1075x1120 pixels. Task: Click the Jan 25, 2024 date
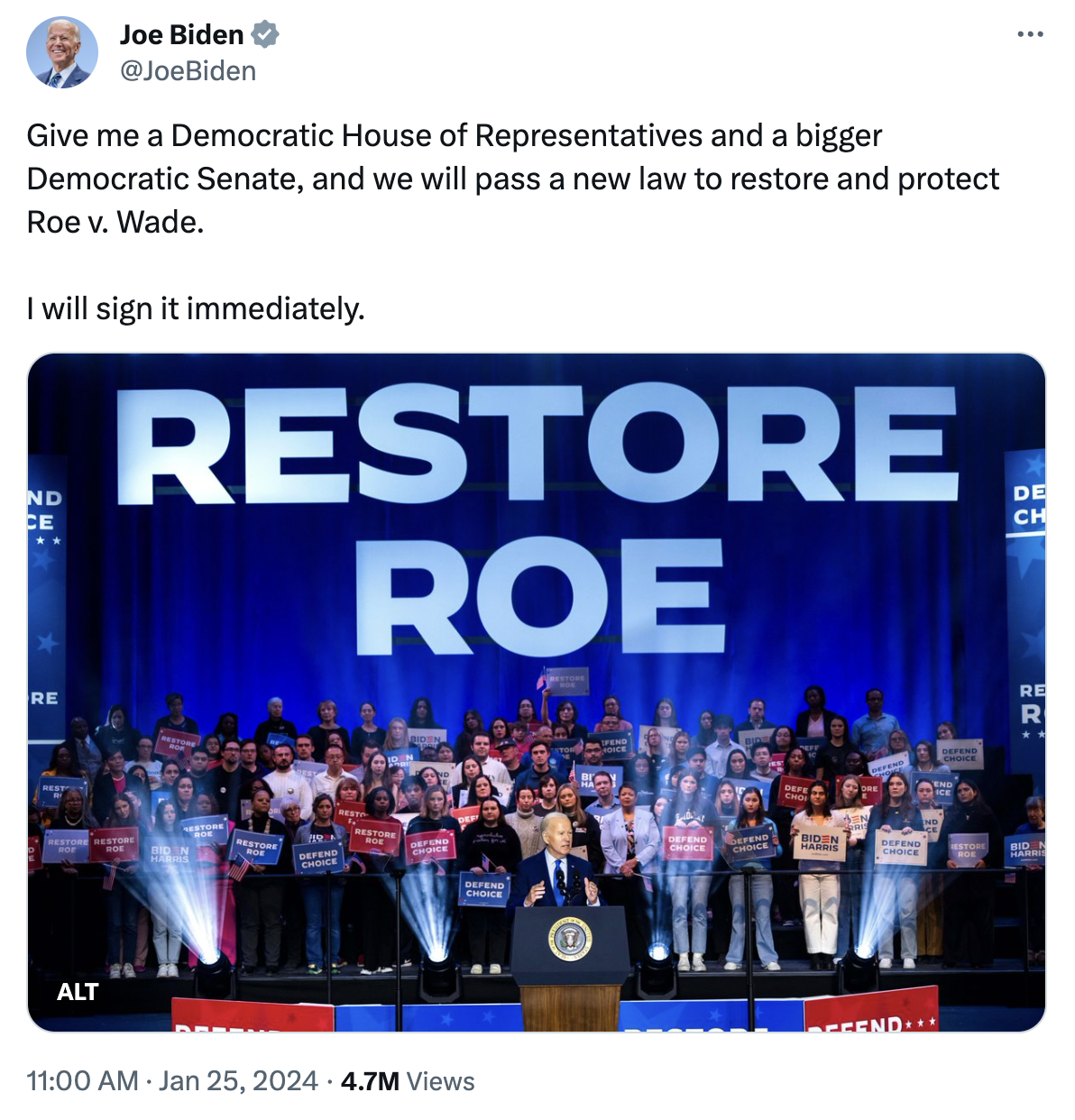click(238, 1080)
